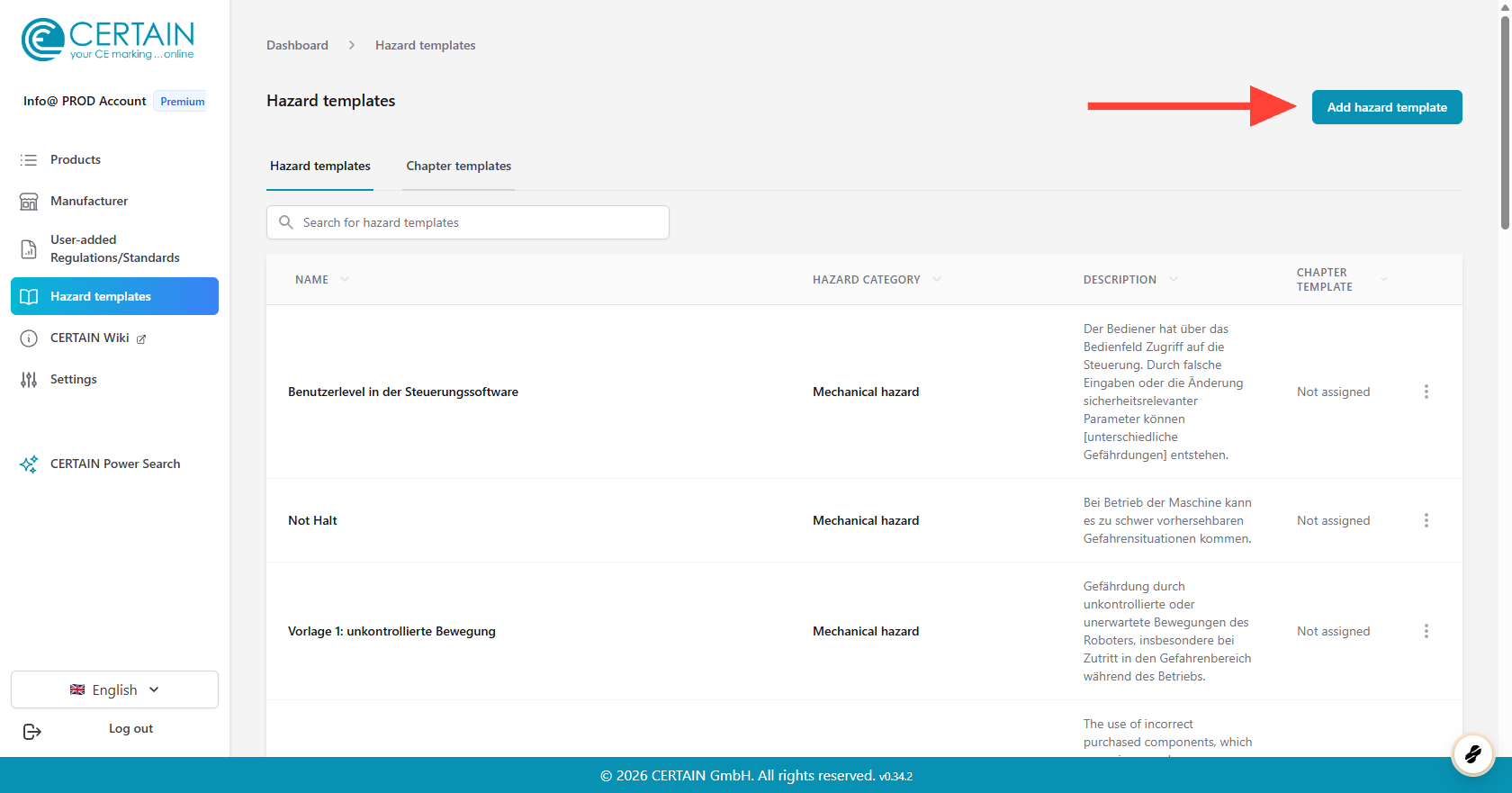Click the Settings sliders icon

point(29,379)
